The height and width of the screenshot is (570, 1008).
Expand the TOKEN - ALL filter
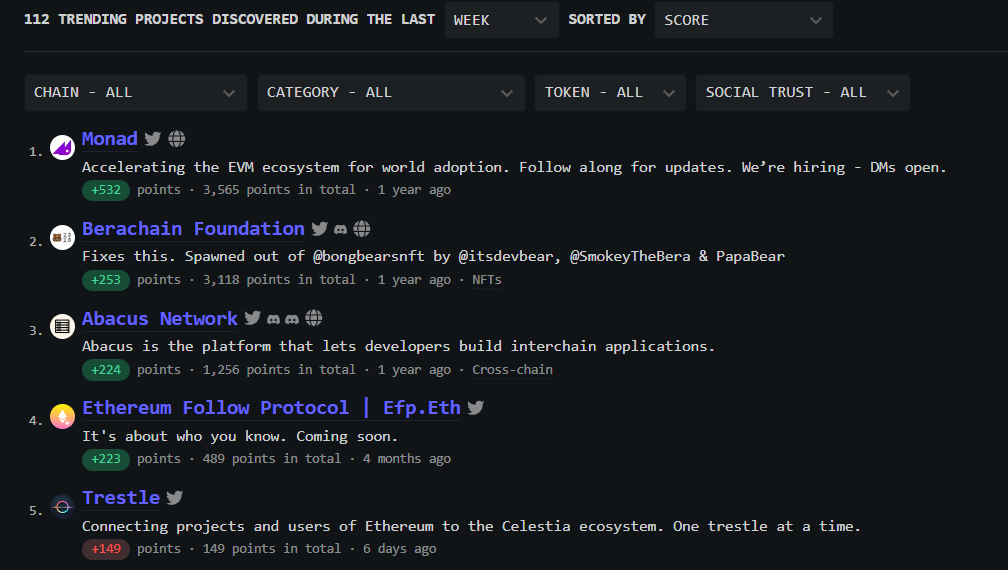click(610, 93)
